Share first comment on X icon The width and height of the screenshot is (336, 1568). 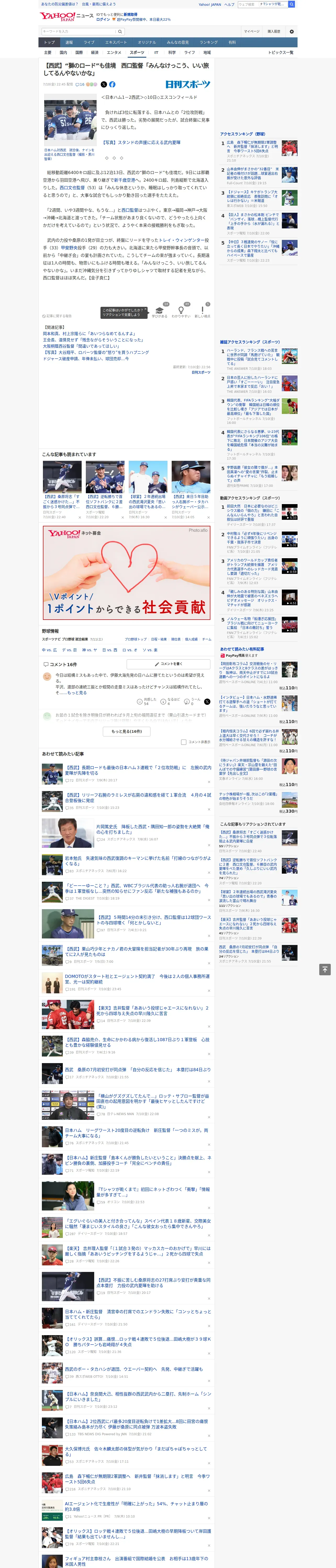(x=207, y=702)
